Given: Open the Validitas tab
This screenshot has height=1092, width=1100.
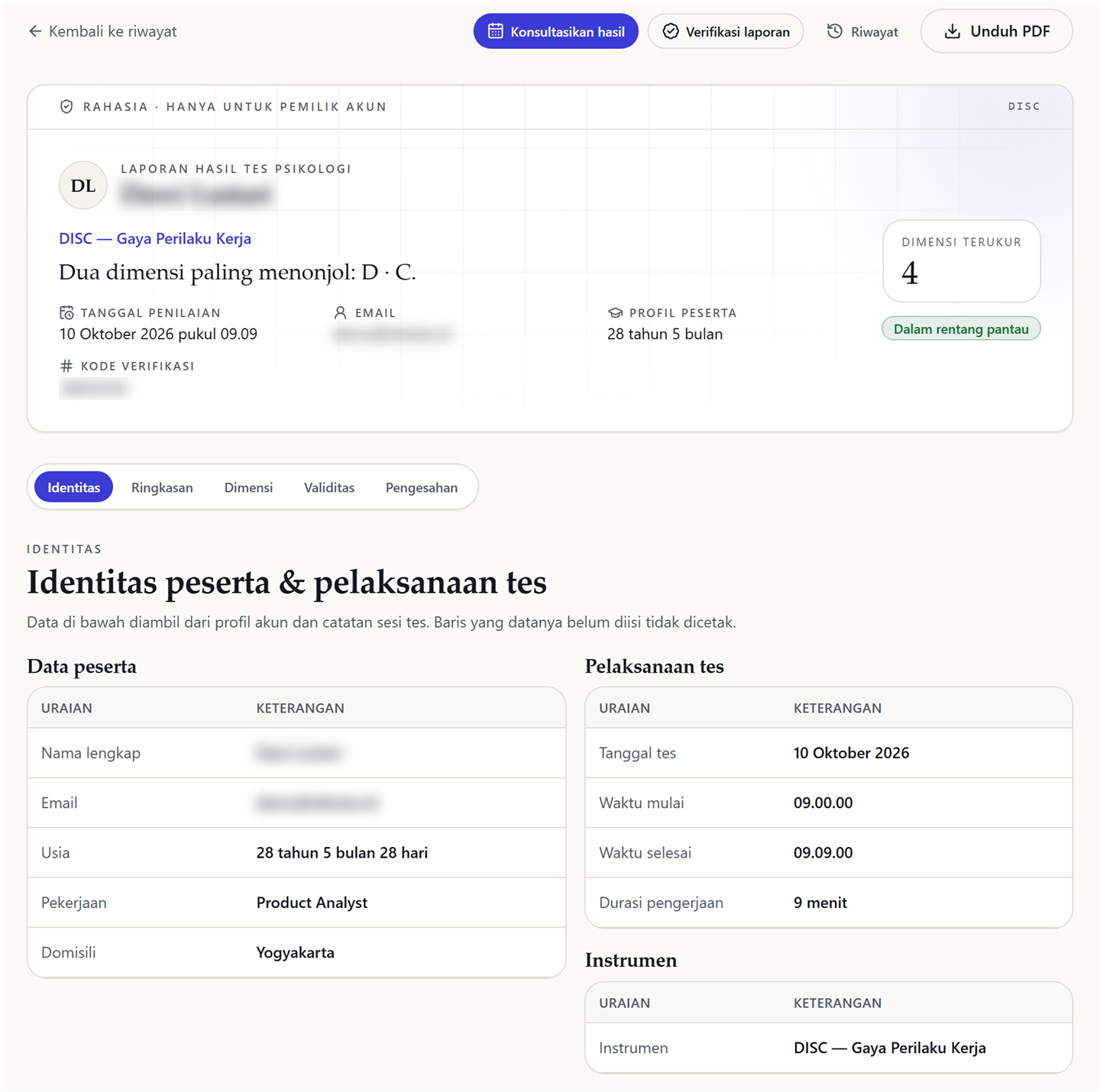Looking at the screenshot, I should tap(329, 487).
